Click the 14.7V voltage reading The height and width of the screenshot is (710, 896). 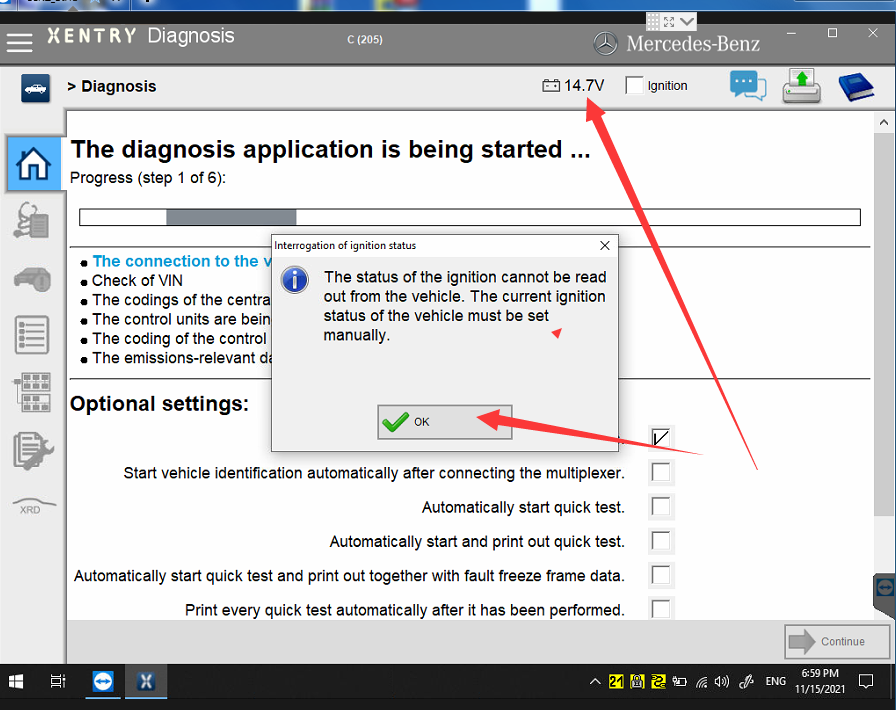583,86
